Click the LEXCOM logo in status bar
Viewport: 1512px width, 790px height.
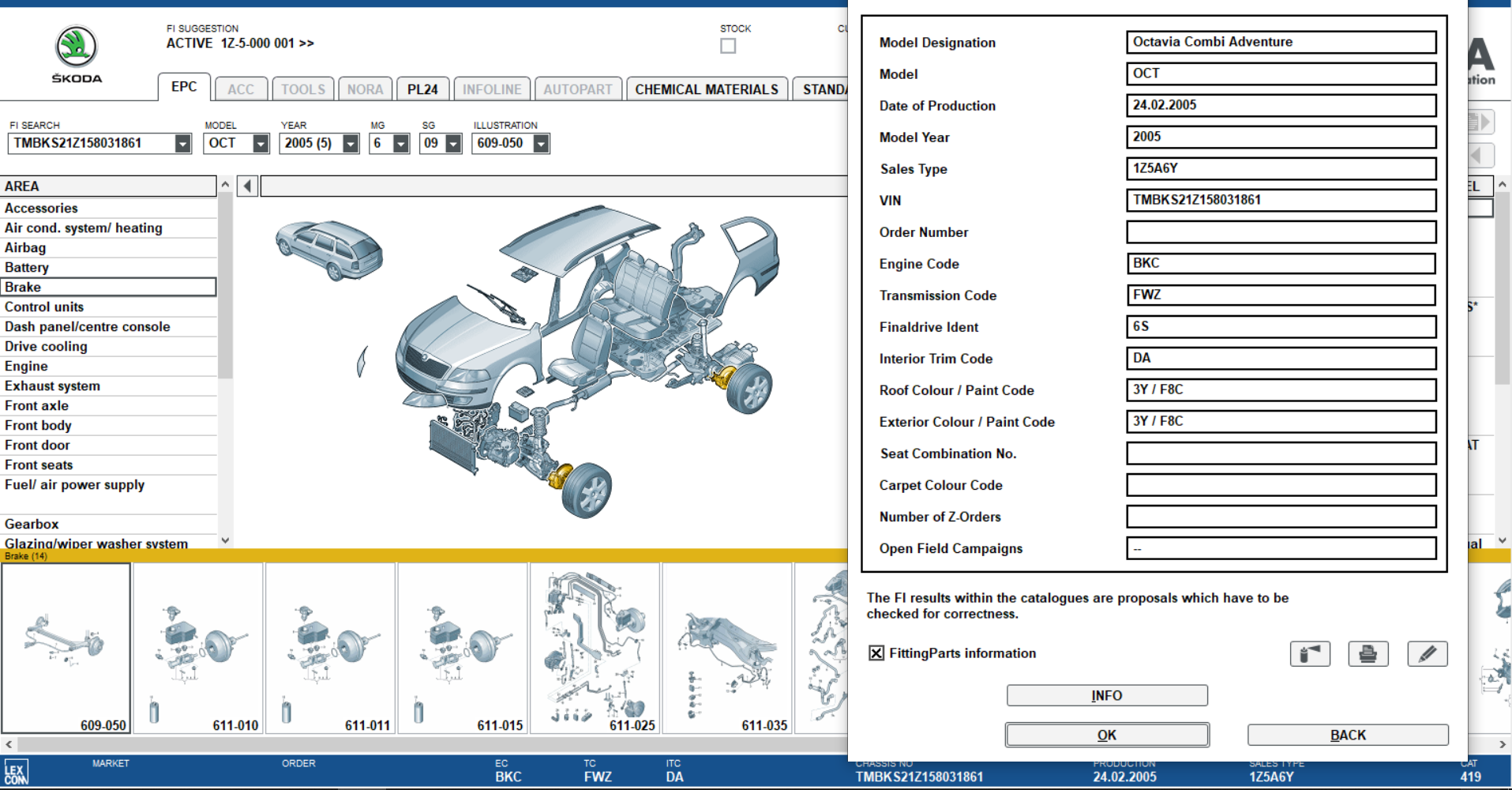pos(16,772)
